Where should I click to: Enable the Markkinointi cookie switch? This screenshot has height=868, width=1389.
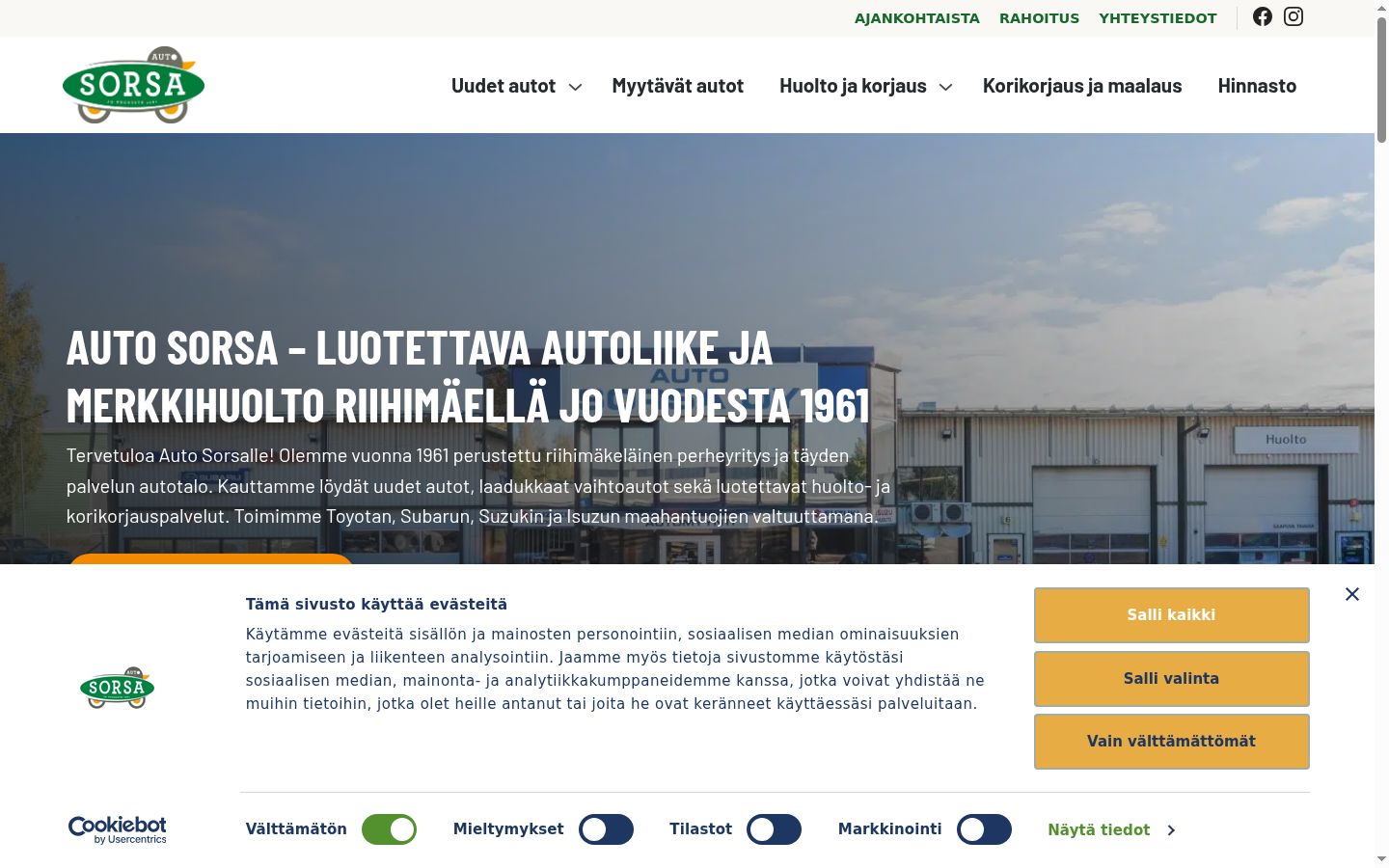pyautogui.click(x=984, y=829)
